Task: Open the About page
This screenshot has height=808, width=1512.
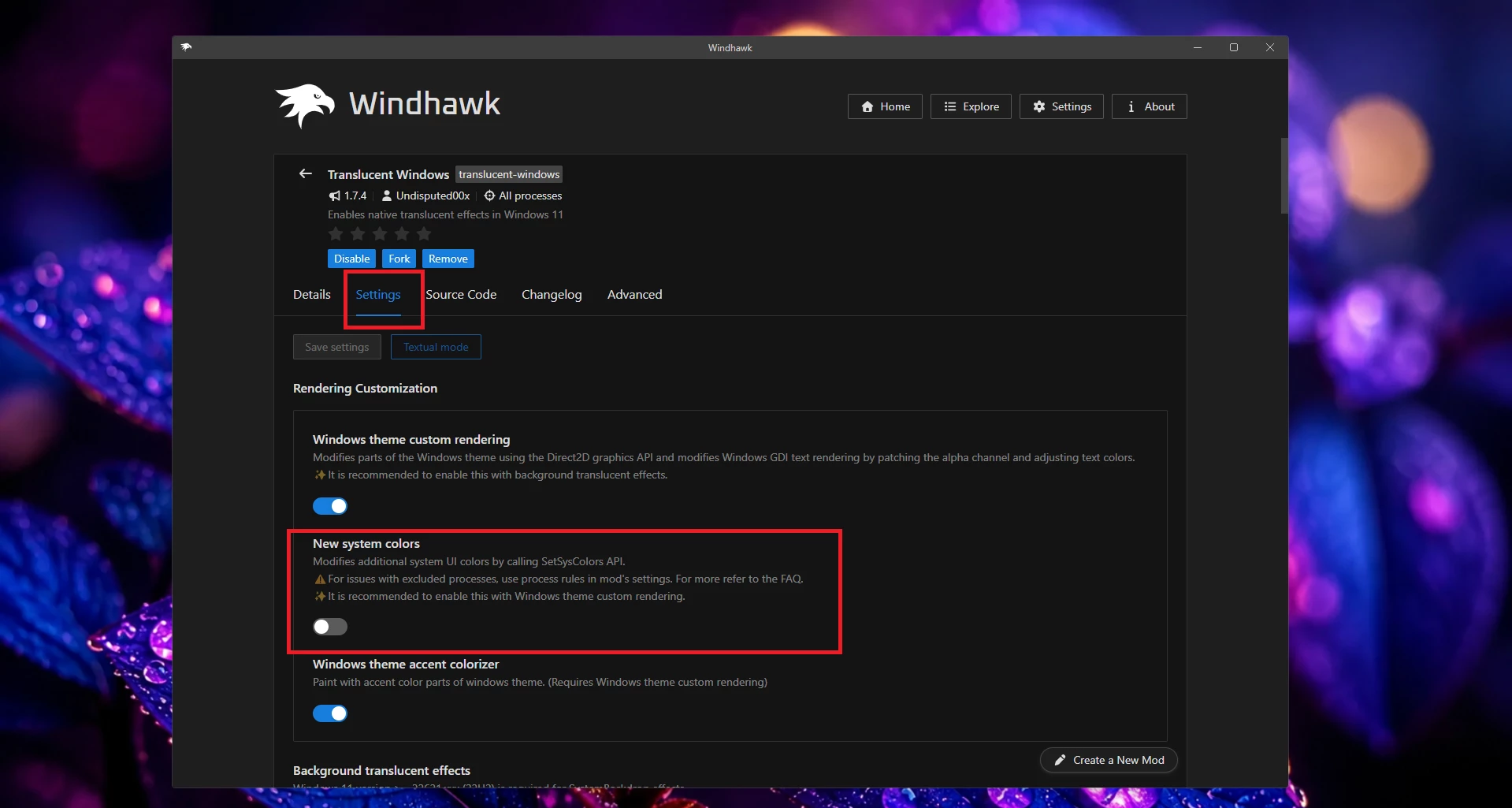Action: click(1150, 106)
